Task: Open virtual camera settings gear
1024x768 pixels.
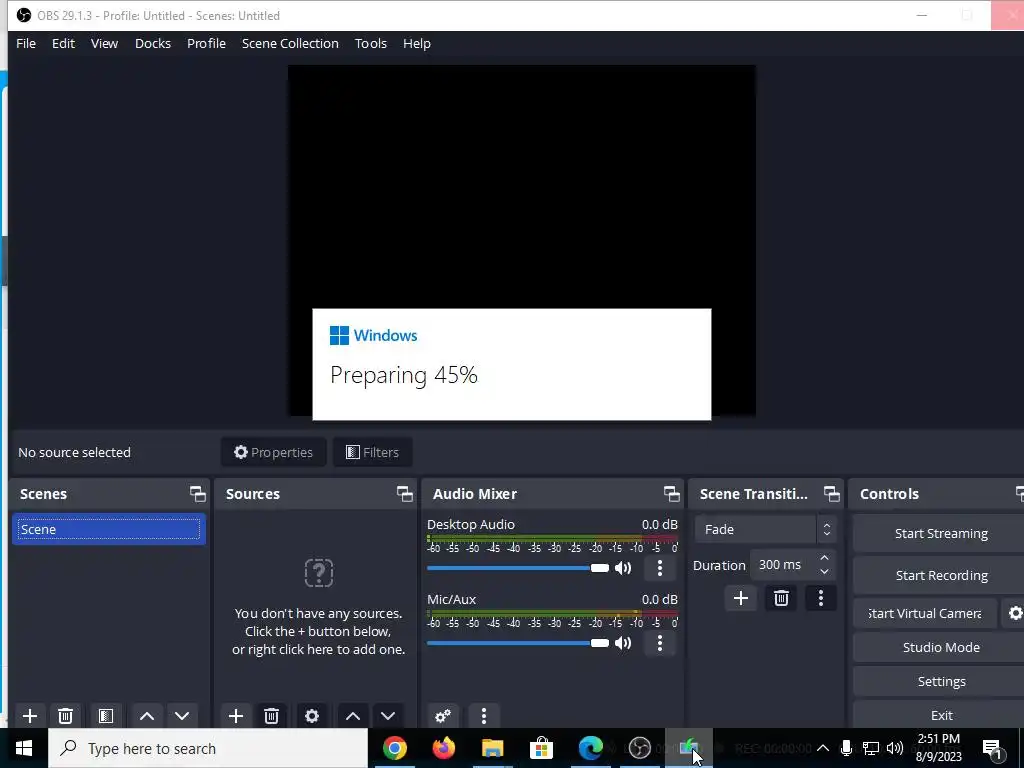Action: (1014, 613)
